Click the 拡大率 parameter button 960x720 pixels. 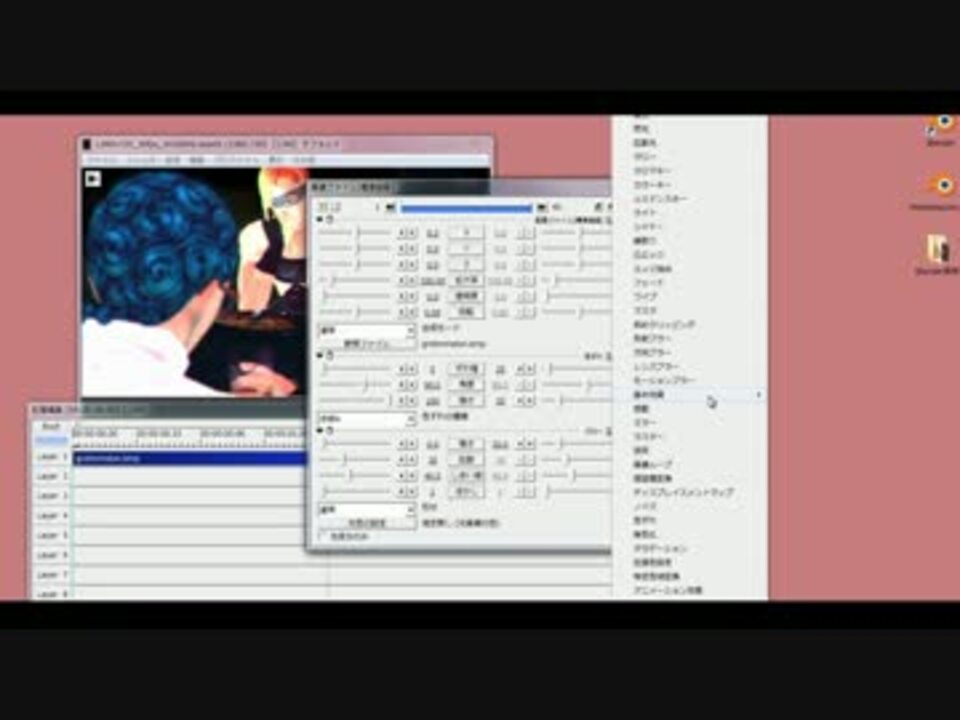pyautogui.click(x=466, y=280)
